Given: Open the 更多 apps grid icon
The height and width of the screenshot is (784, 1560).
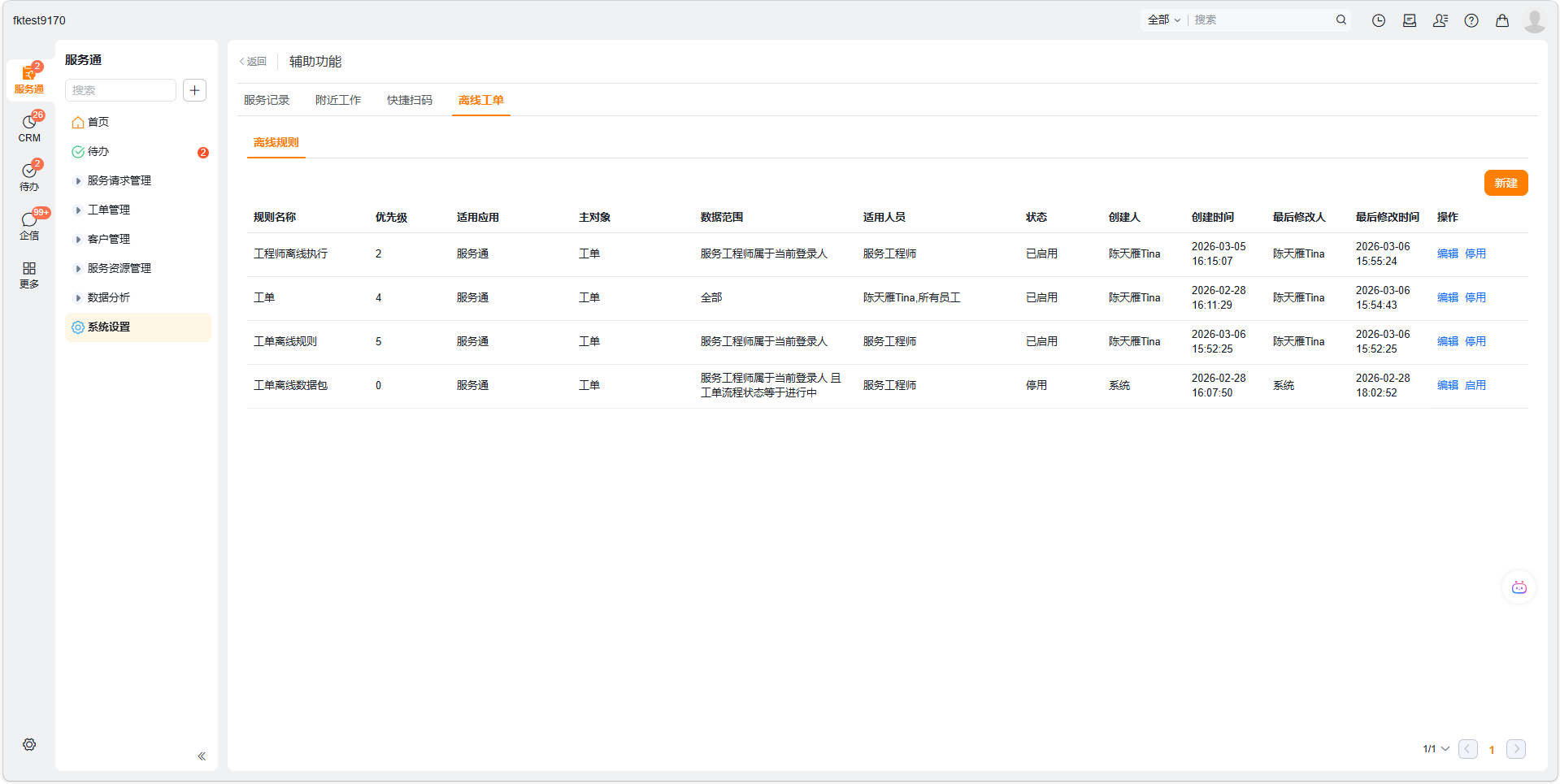Looking at the screenshot, I should point(29,275).
